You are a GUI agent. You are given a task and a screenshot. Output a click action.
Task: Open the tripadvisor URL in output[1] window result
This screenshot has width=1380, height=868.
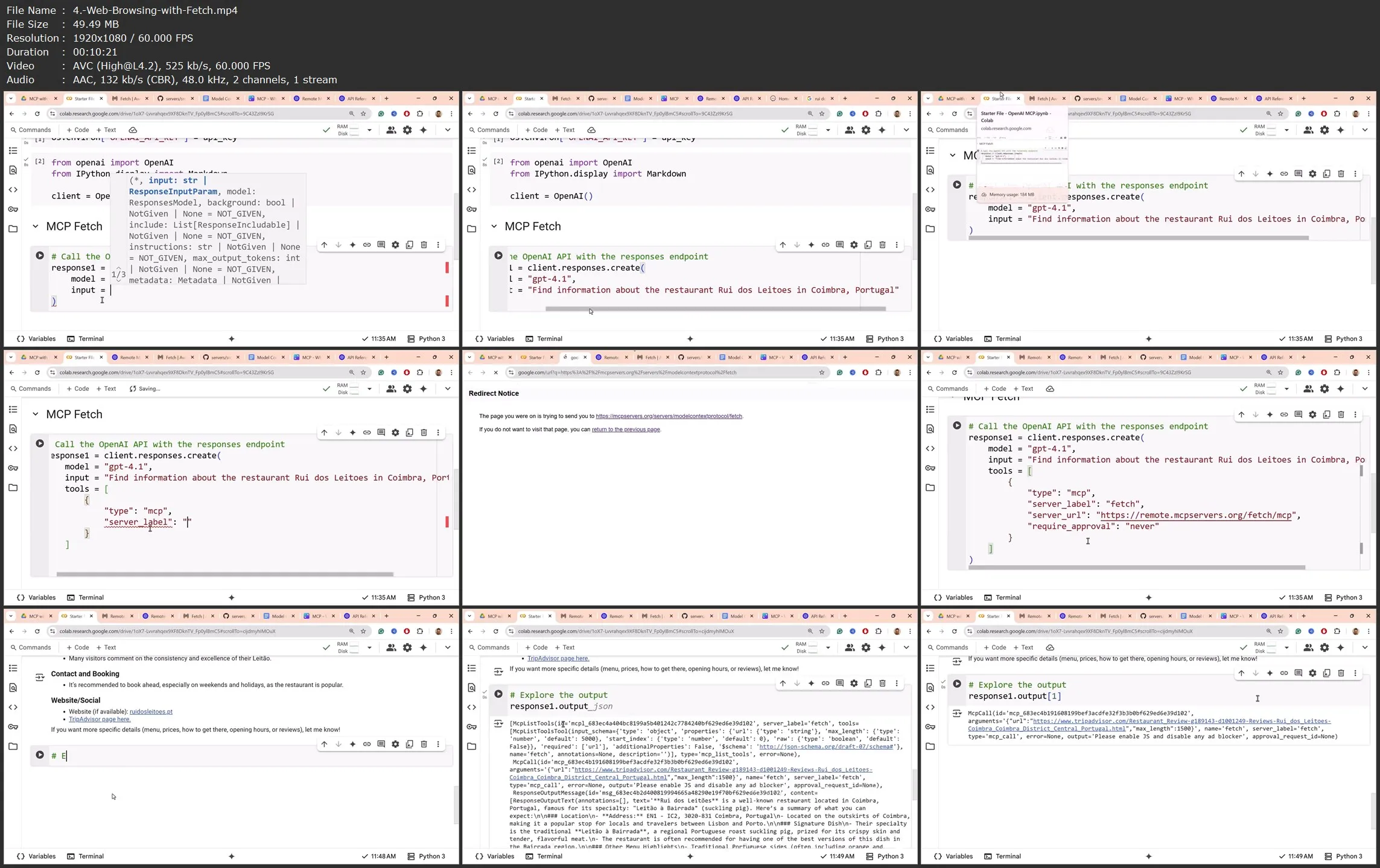point(1149,724)
